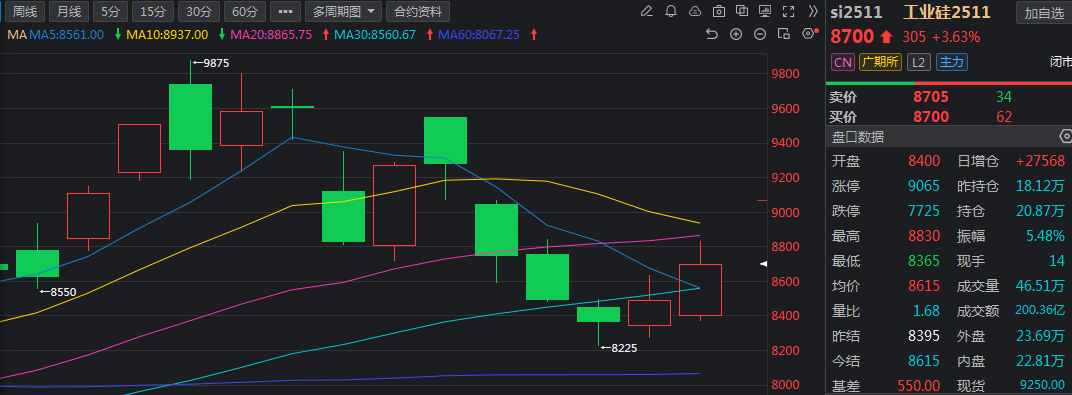Viewport: 1072px width, 395px height.
Task: Expand the toolbar with double chevron
Action: (813, 11)
